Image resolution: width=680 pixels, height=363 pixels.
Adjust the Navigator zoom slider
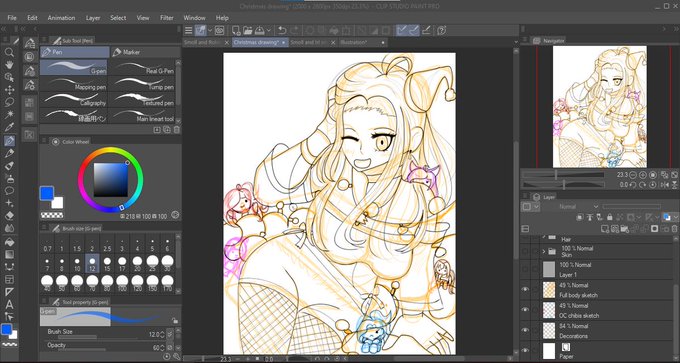click(x=563, y=175)
